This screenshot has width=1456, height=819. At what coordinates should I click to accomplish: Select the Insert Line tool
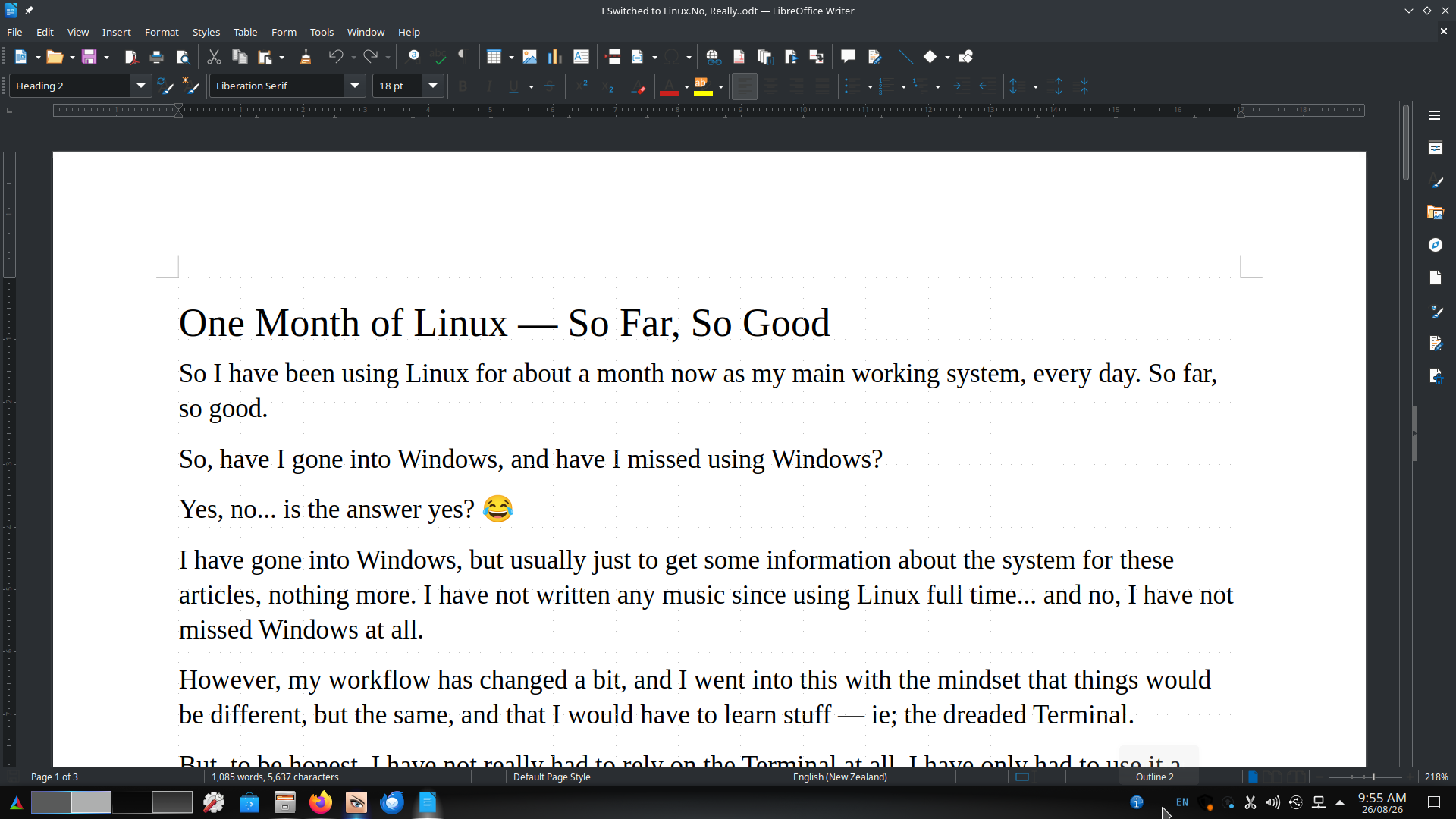[905, 57]
